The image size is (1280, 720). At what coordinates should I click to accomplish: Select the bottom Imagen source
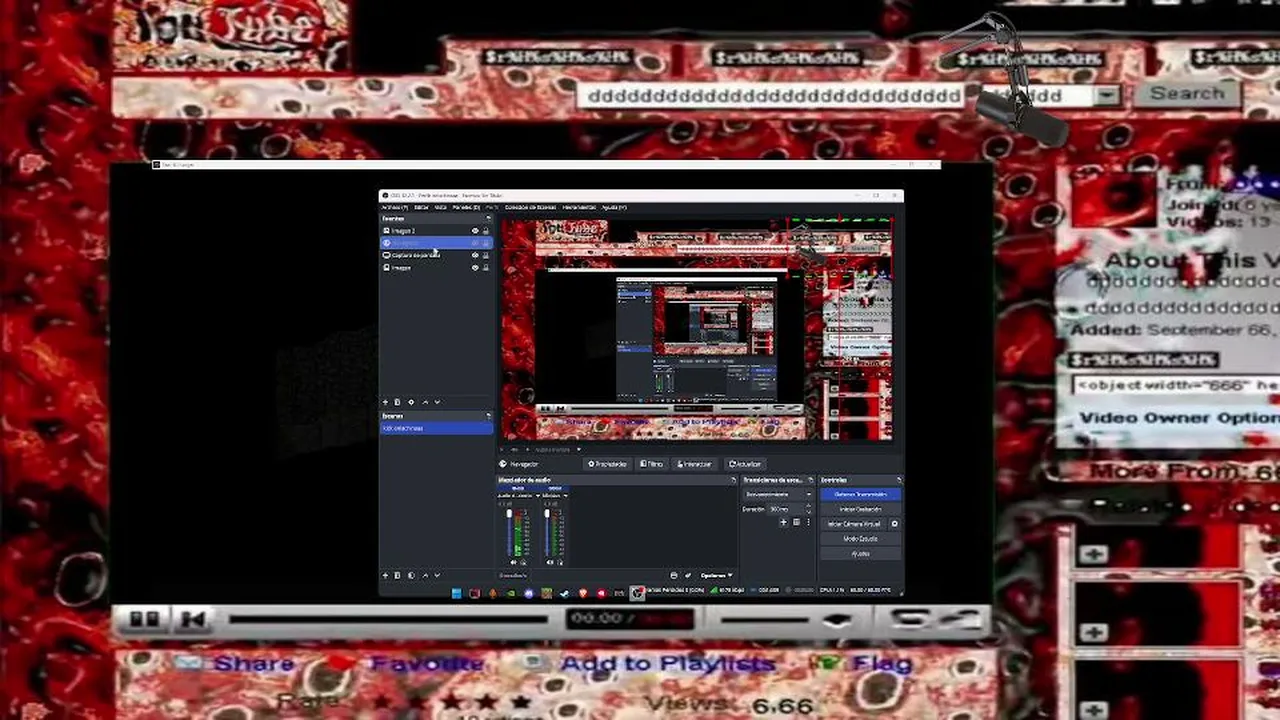pyautogui.click(x=436, y=268)
